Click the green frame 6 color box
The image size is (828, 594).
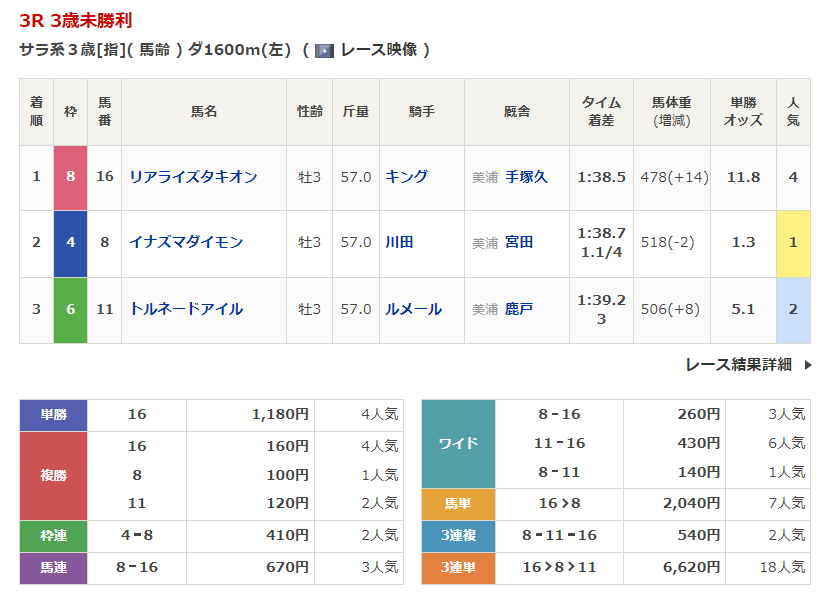70,309
